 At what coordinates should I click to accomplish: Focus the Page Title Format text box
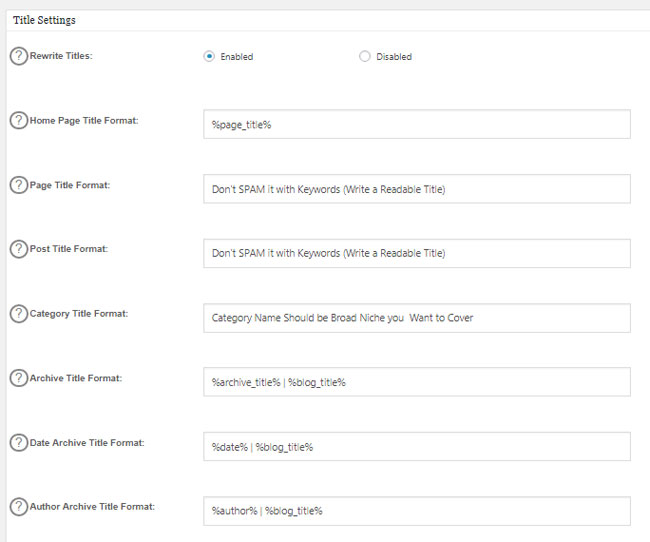[x=417, y=189]
